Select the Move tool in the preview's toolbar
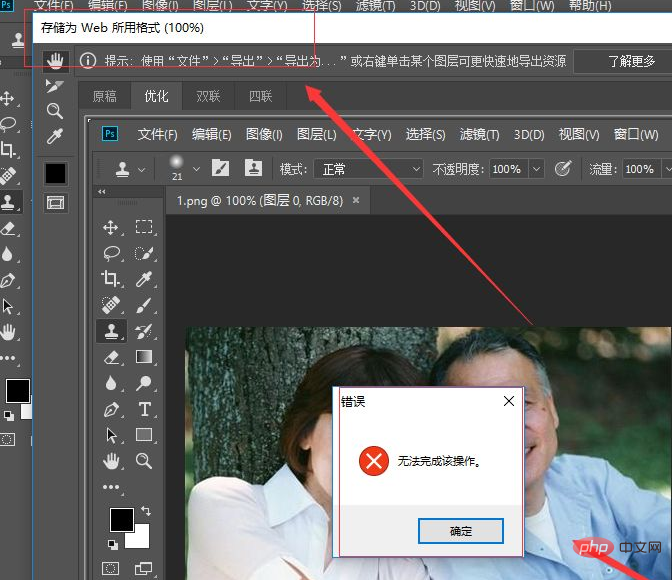The width and height of the screenshot is (672, 580). 111,227
